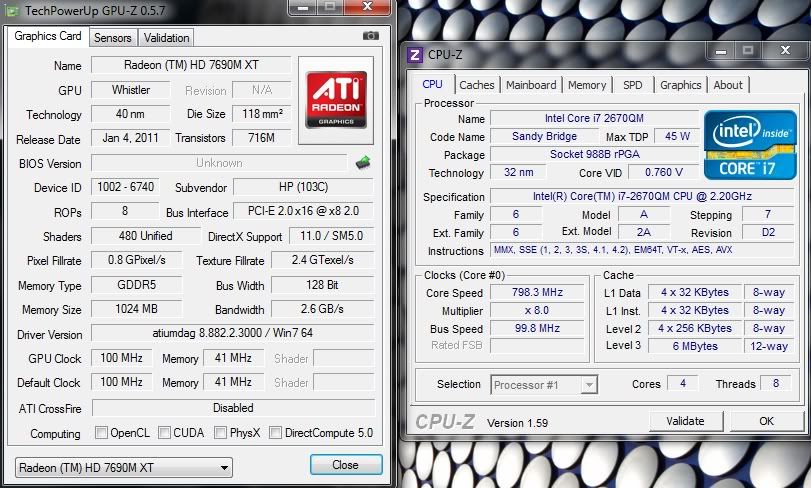Click the Bus Interface value PCI-E 2.0 x16
811x488 pixels.
click(x=303, y=211)
